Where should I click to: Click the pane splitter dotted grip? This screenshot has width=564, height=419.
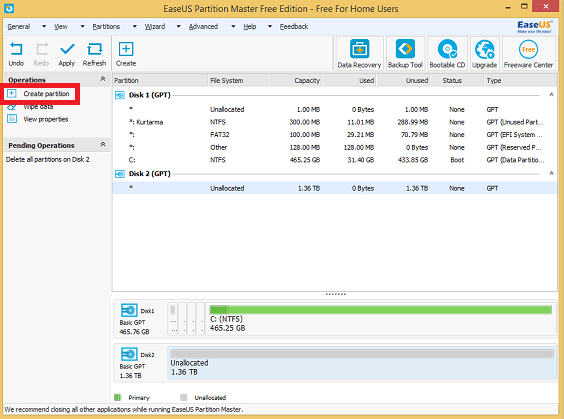[x=335, y=294]
